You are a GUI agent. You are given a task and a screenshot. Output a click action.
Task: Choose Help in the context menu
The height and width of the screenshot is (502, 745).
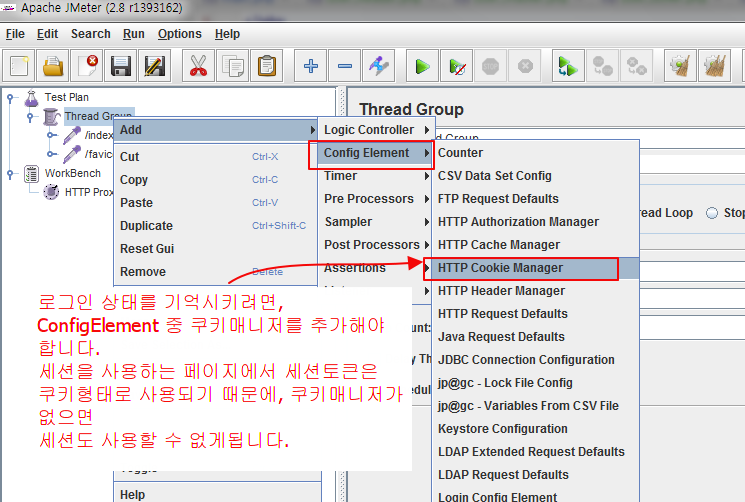click(x=217, y=494)
